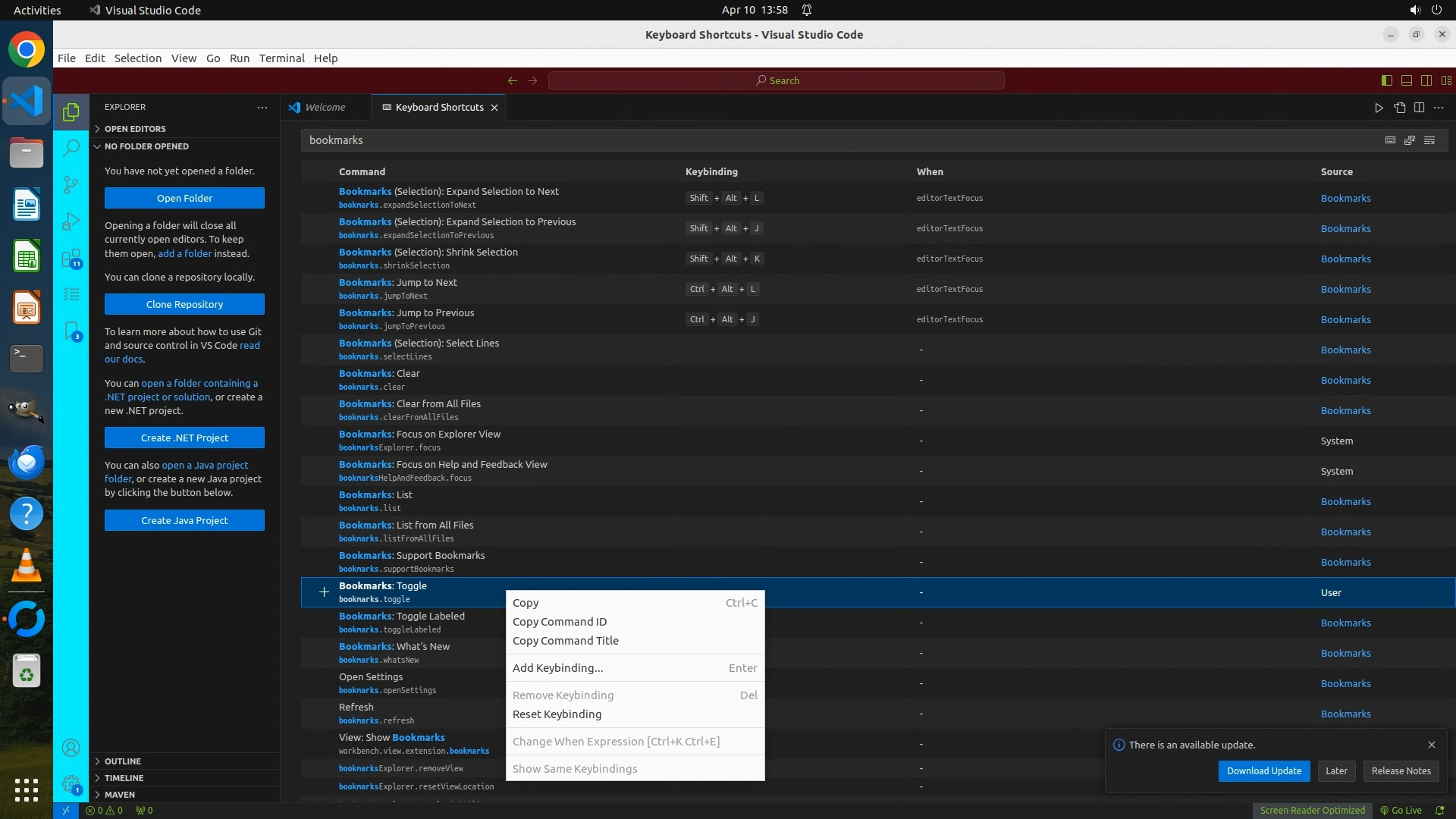The image size is (1456, 819).
Task: Switch to the Welcome tab
Action: point(325,108)
